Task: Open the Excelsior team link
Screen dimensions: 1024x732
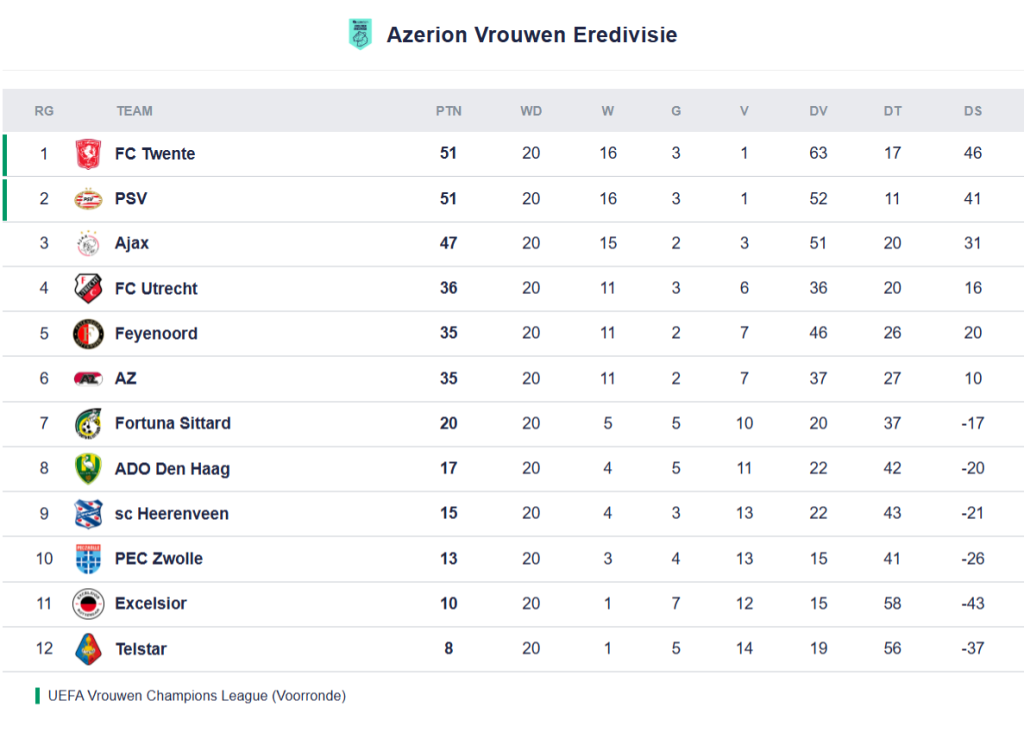Action: tap(150, 604)
